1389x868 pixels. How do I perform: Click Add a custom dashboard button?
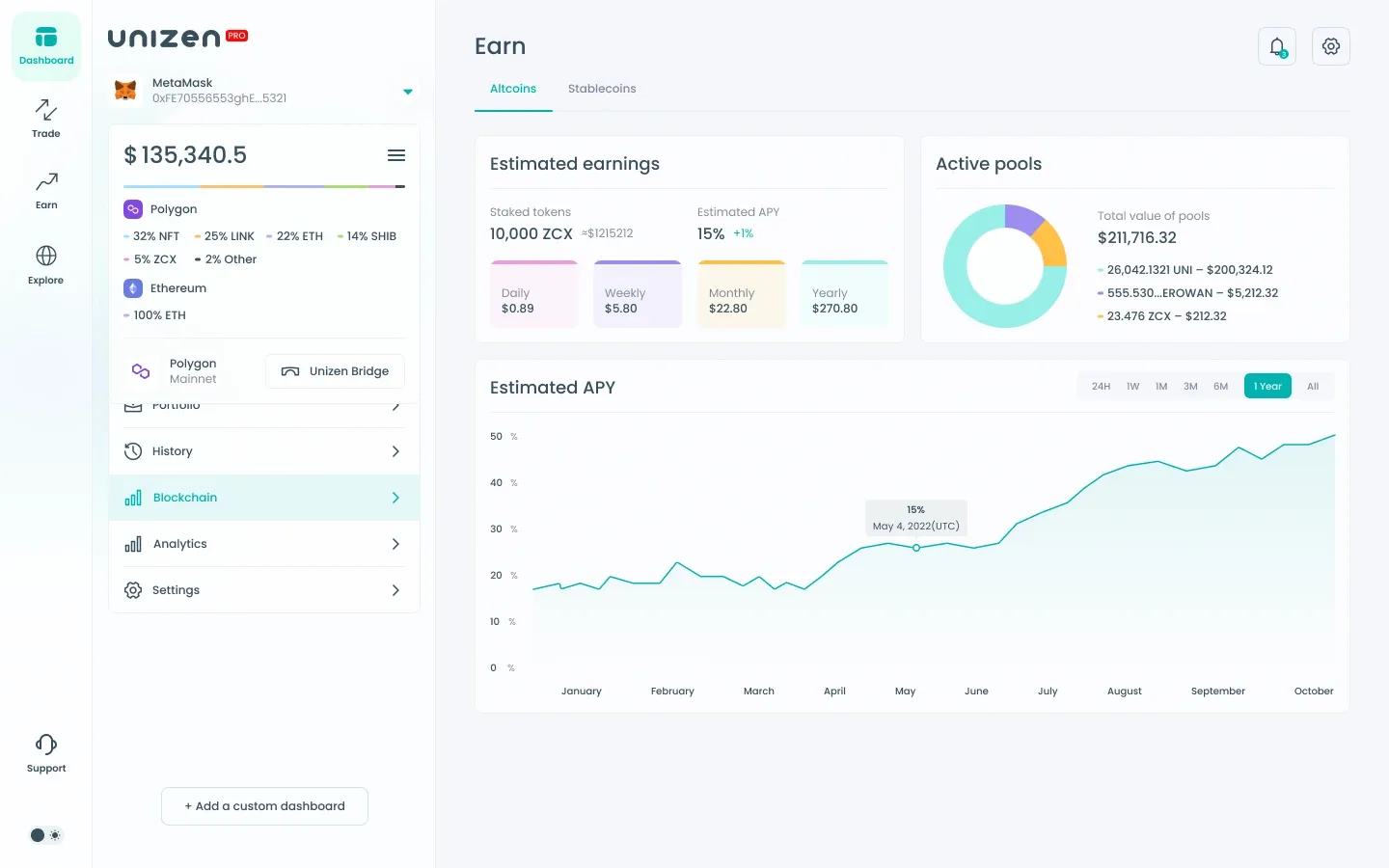[x=264, y=806]
